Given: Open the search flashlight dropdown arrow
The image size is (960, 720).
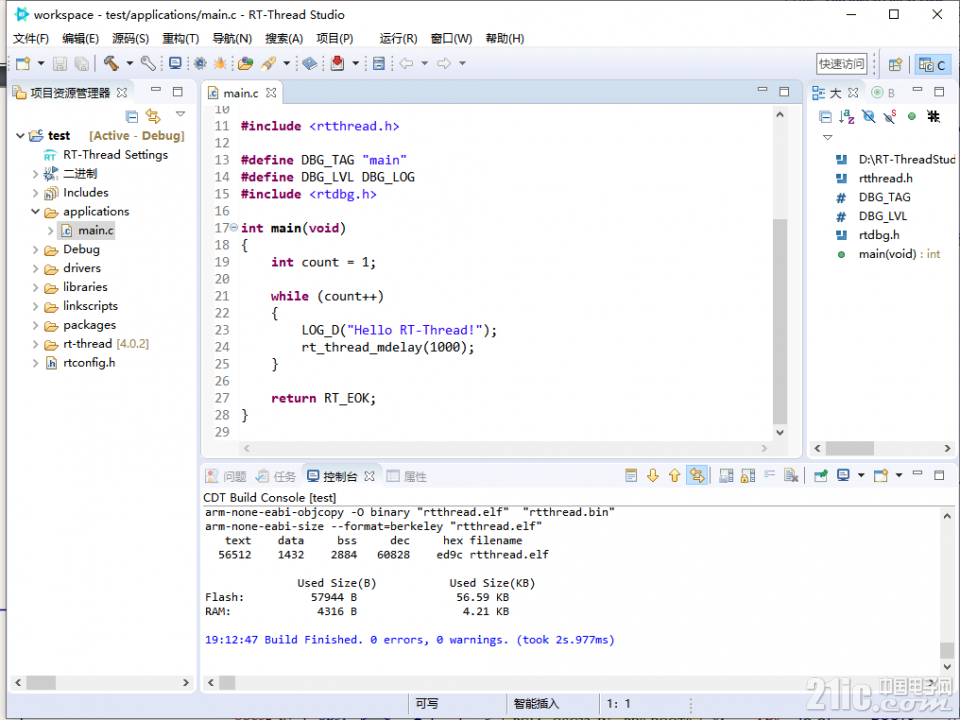Looking at the screenshot, I should (286, 63).
